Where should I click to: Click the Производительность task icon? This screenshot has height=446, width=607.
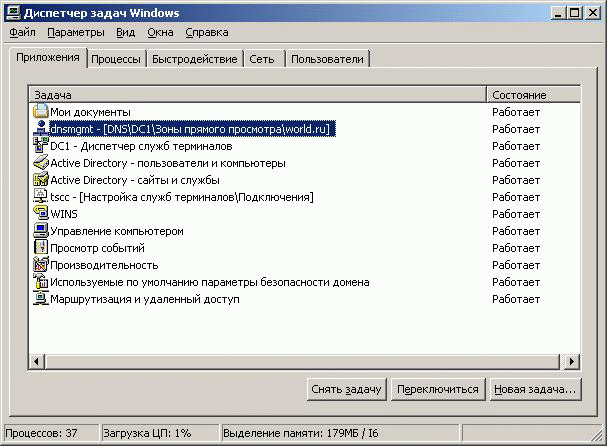tap(41, 265)
